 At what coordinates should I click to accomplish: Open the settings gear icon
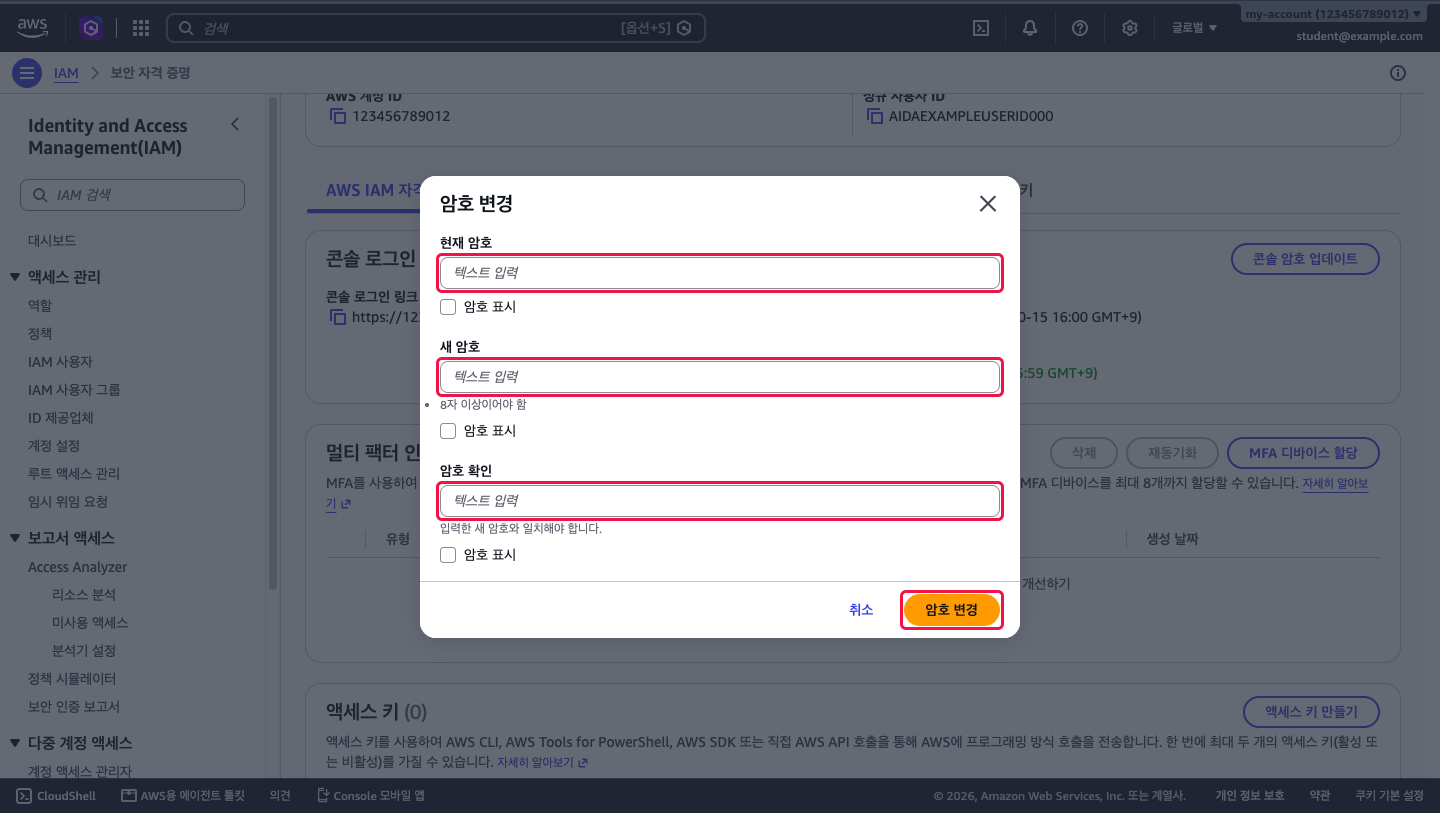point(1130,28)
